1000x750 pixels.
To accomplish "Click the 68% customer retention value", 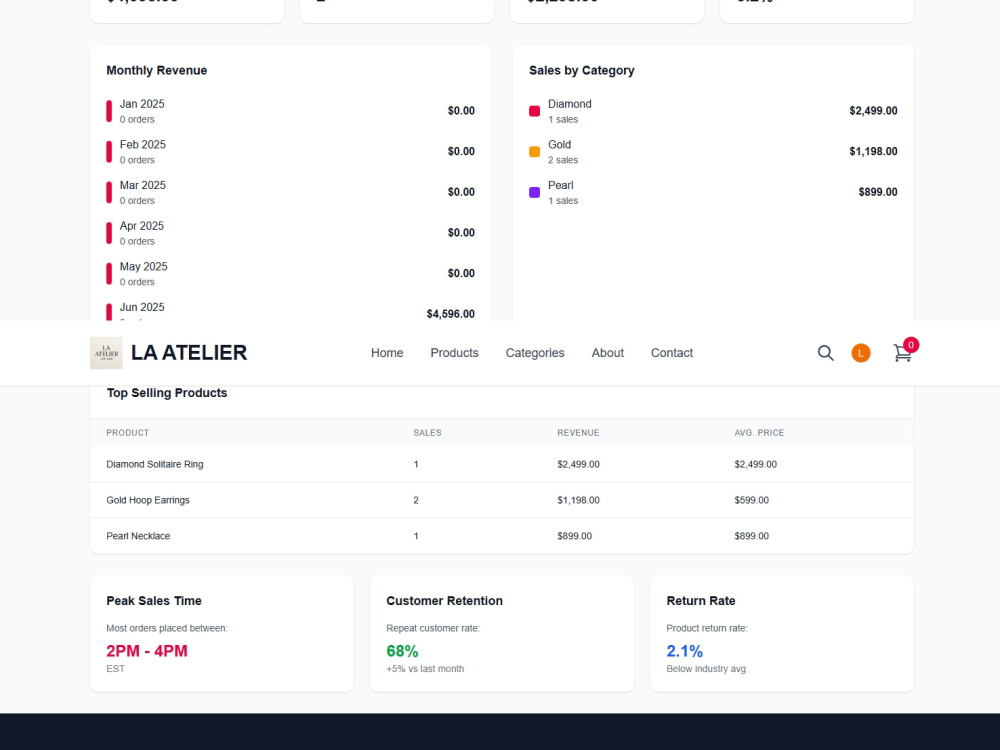I will click(x=402, y=651).
